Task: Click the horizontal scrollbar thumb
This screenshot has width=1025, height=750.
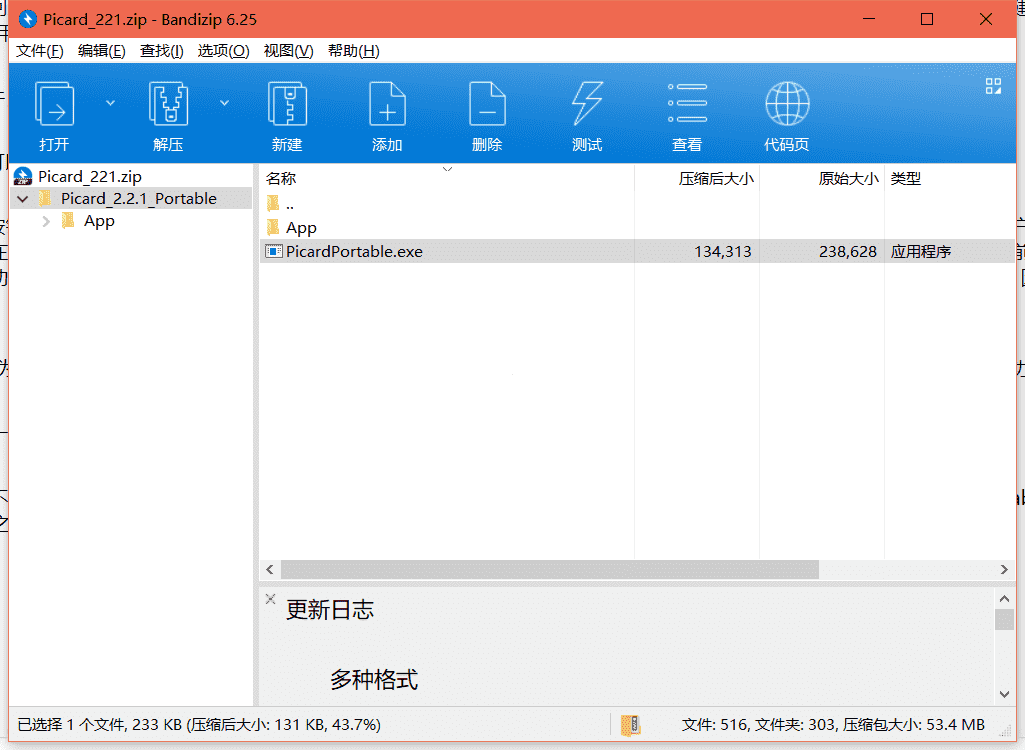Action: pyautogui.click(x=550, y=570)
